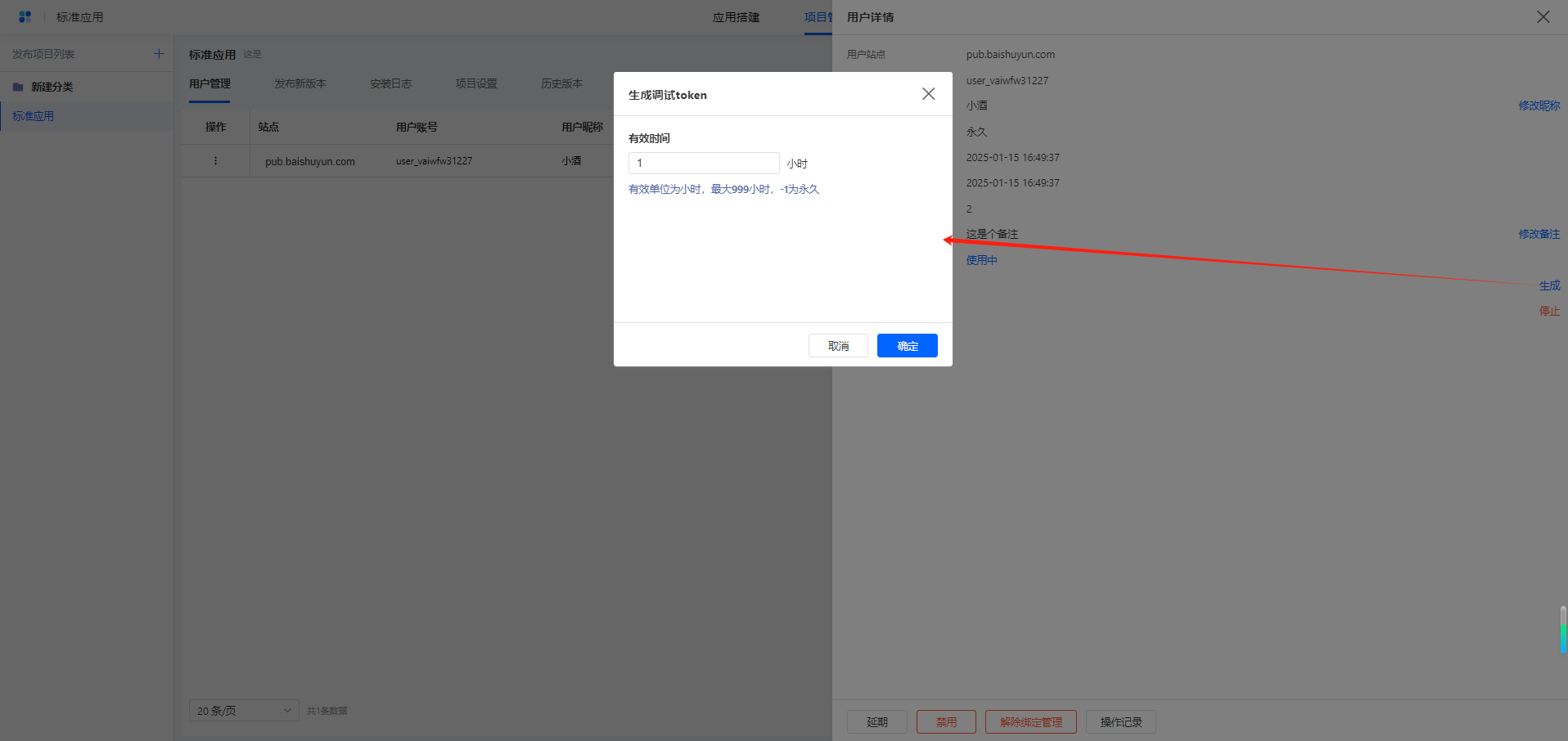This screenshot has width=1568, height=741.
Task: Click the 修改备注 link
Action: 1539,234
